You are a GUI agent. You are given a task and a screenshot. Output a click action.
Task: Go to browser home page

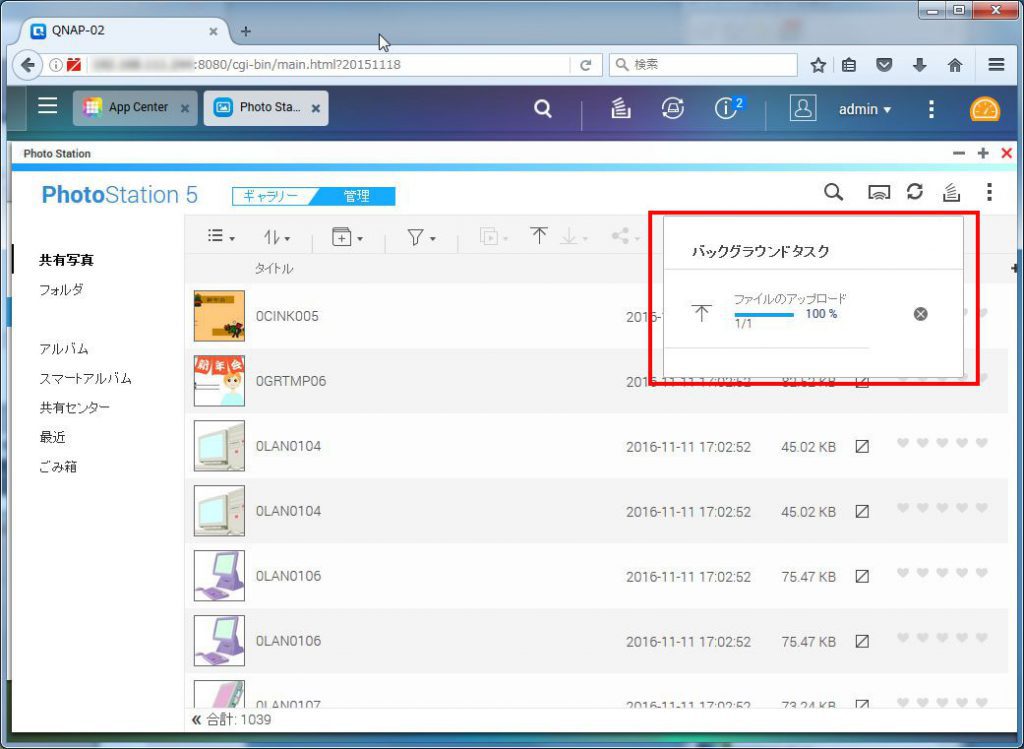point(955,65)
